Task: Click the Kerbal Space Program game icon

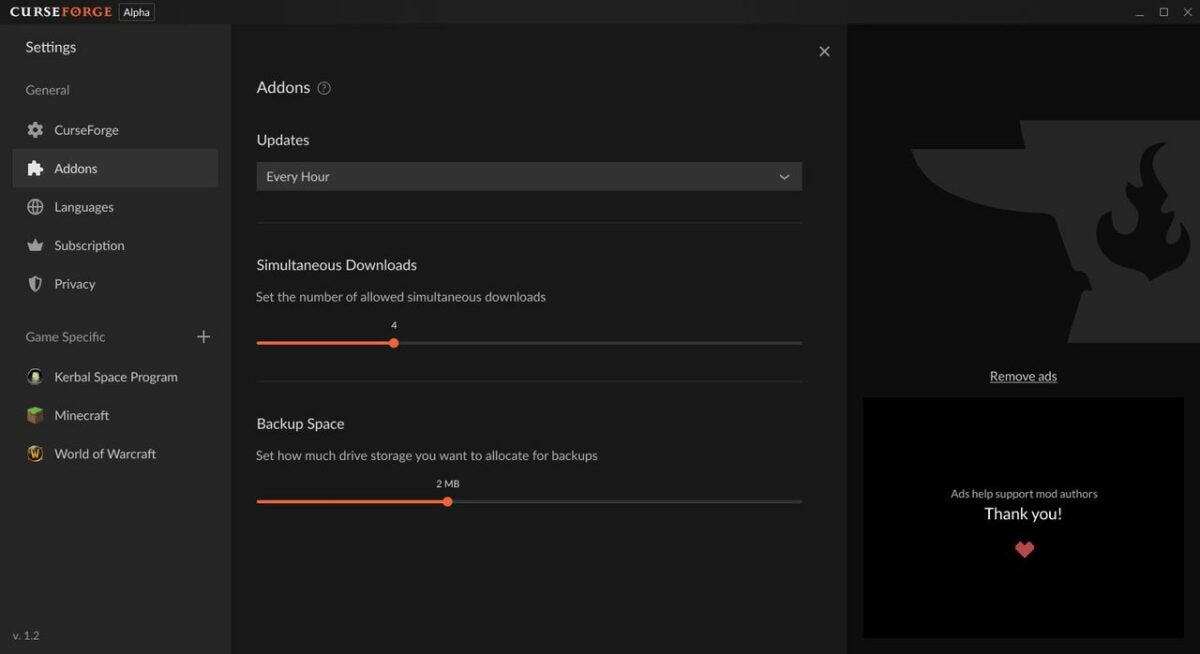Action: 35,377
